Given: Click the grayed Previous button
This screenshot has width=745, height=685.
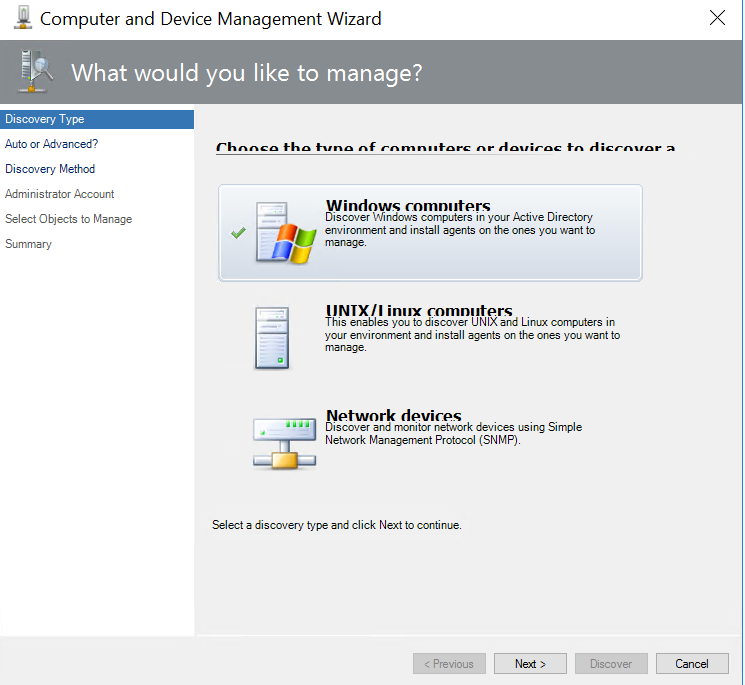Looking at the screenshot, I should click(x=449, y=664).
